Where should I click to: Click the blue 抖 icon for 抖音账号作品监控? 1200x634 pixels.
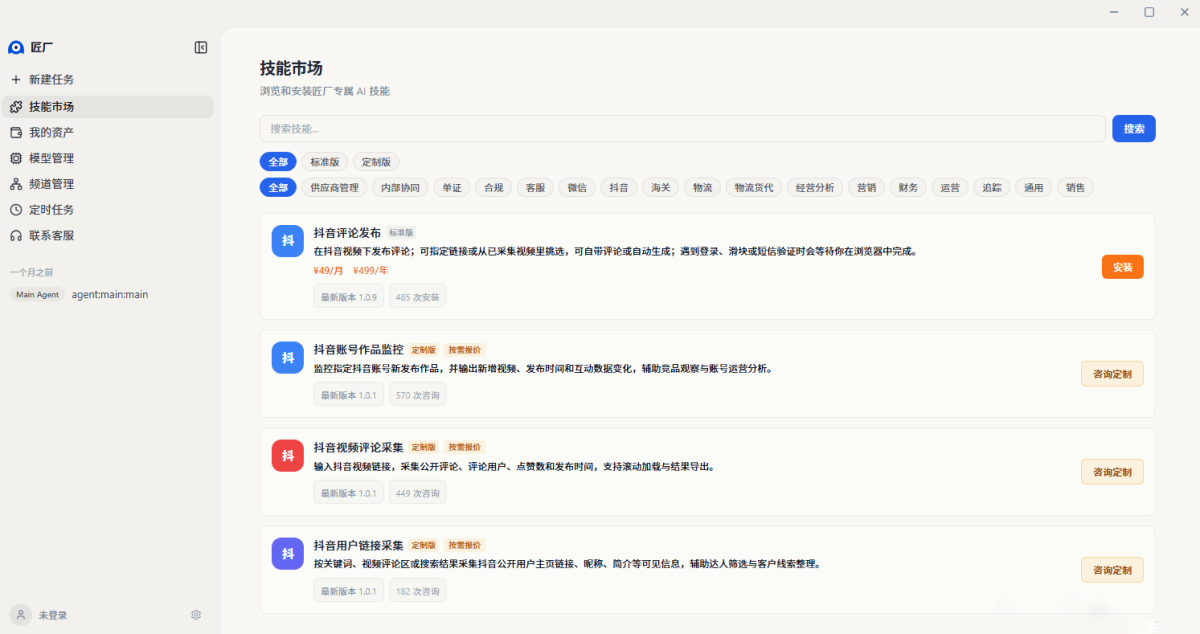pyautogui.click(x=288, y=358)
